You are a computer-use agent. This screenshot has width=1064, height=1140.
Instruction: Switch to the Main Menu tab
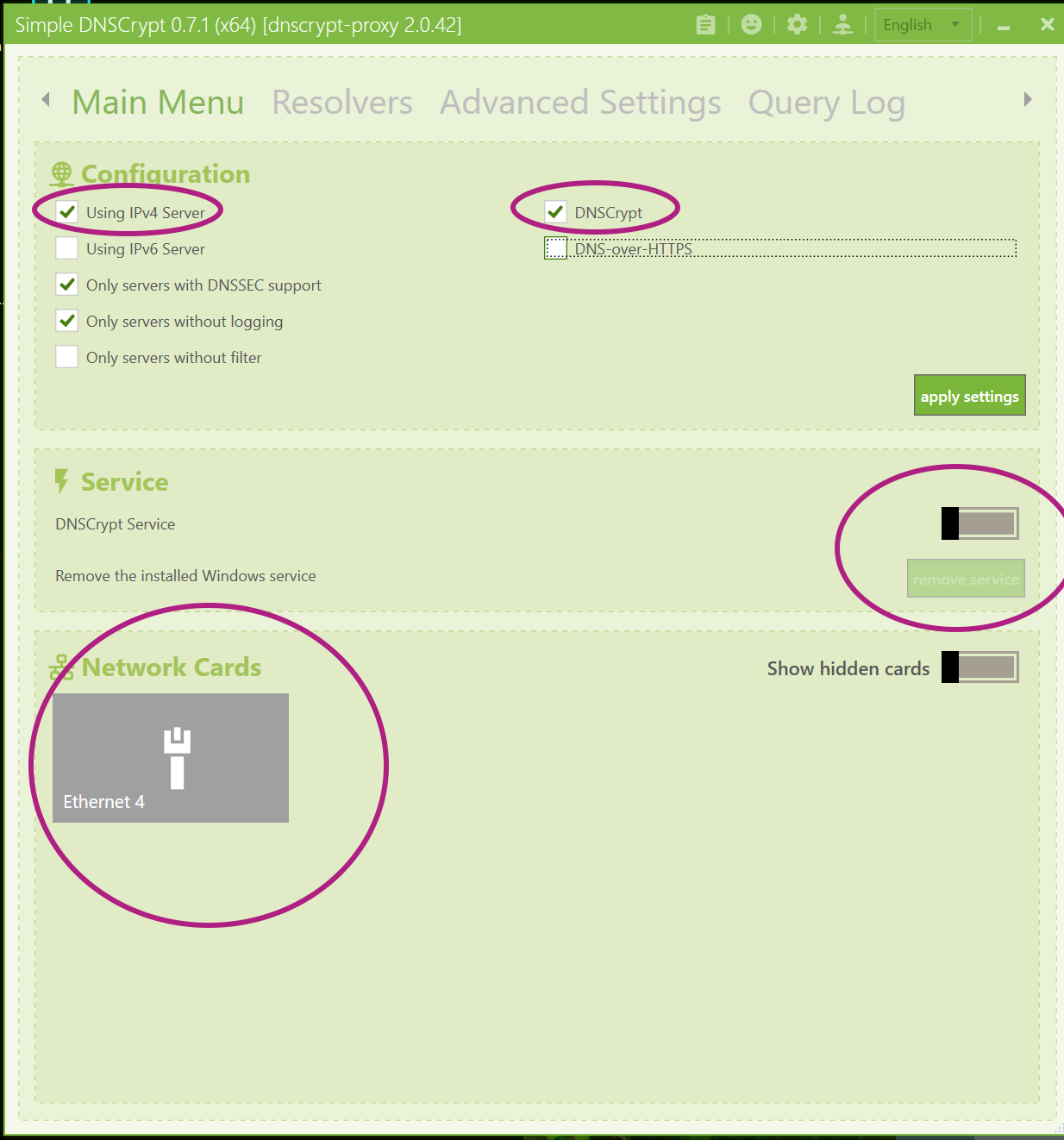(x=158, y=103)
